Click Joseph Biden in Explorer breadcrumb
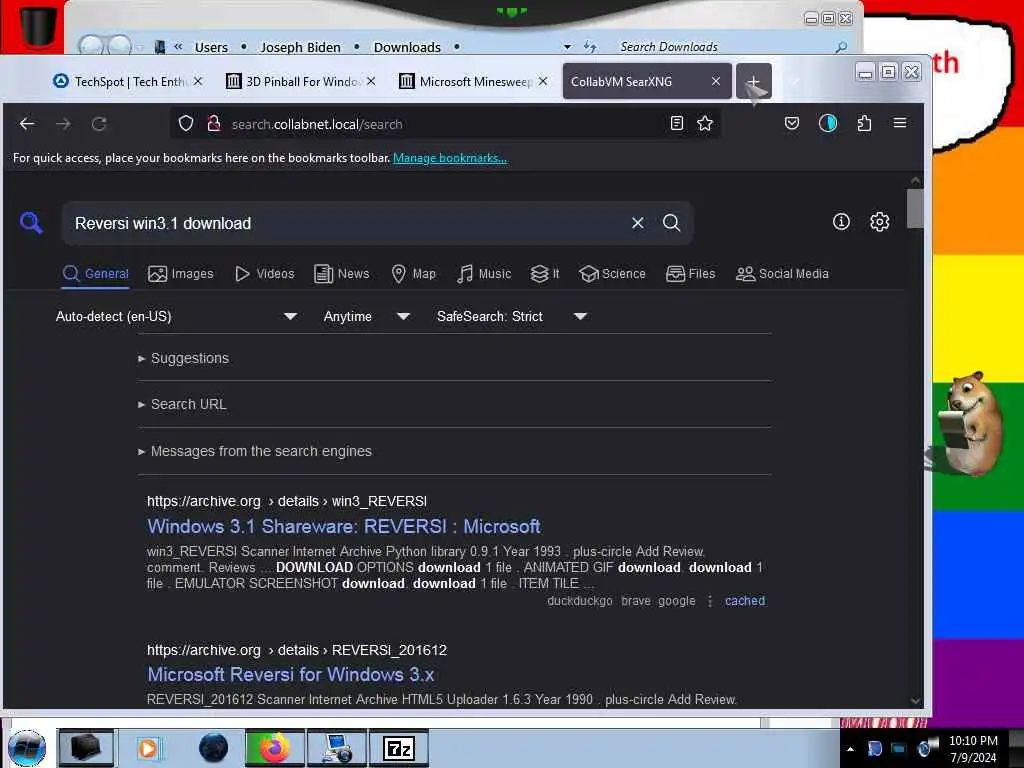1024x768 pixels. tap(300, 47)
